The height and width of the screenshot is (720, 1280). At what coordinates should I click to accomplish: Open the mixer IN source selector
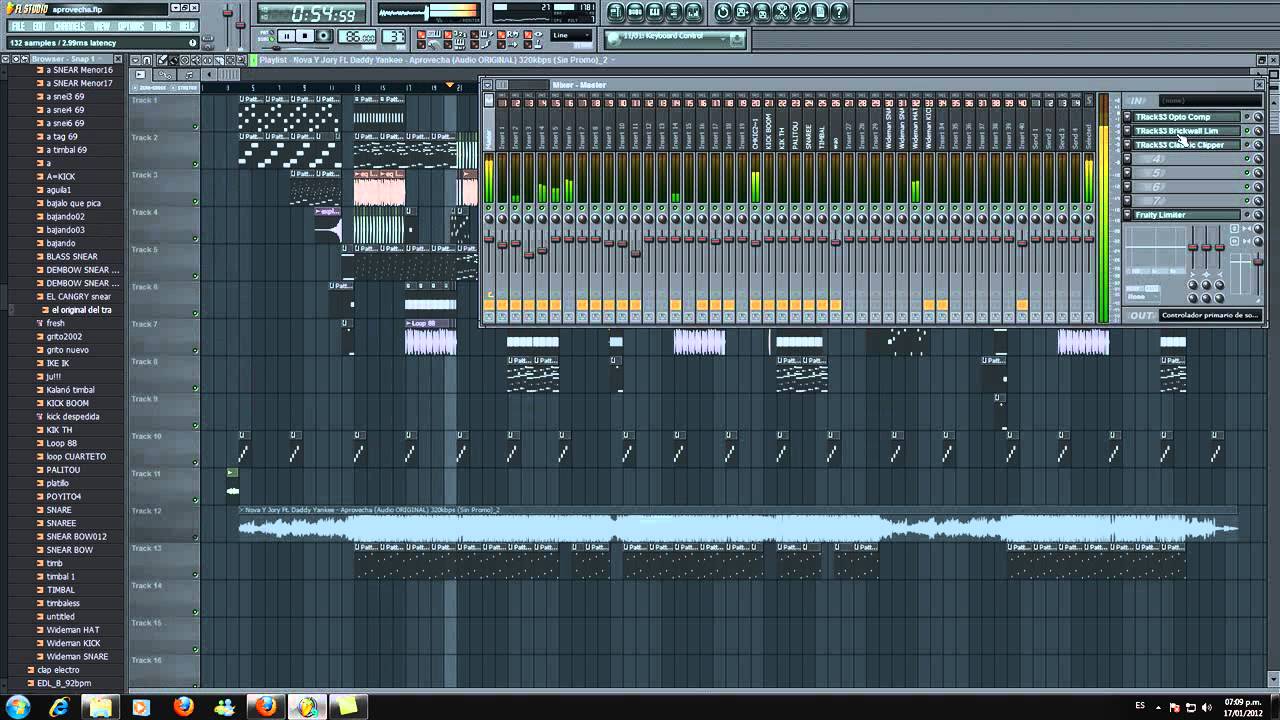pos(1208,101)
